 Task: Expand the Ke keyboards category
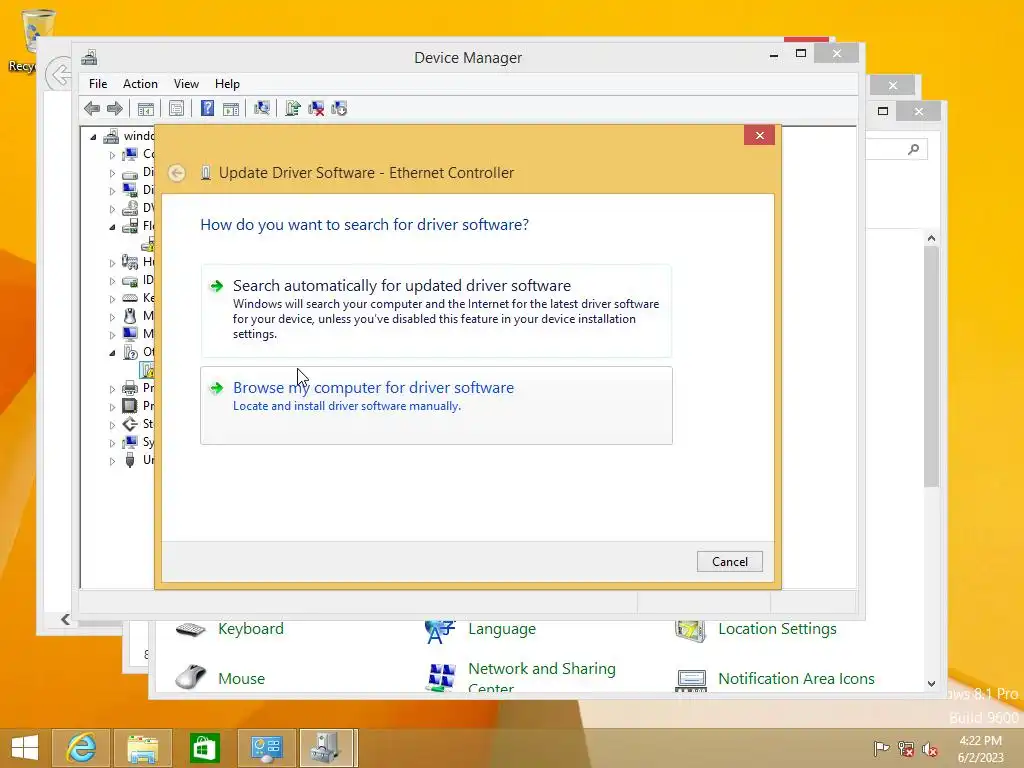pos(112,299)
